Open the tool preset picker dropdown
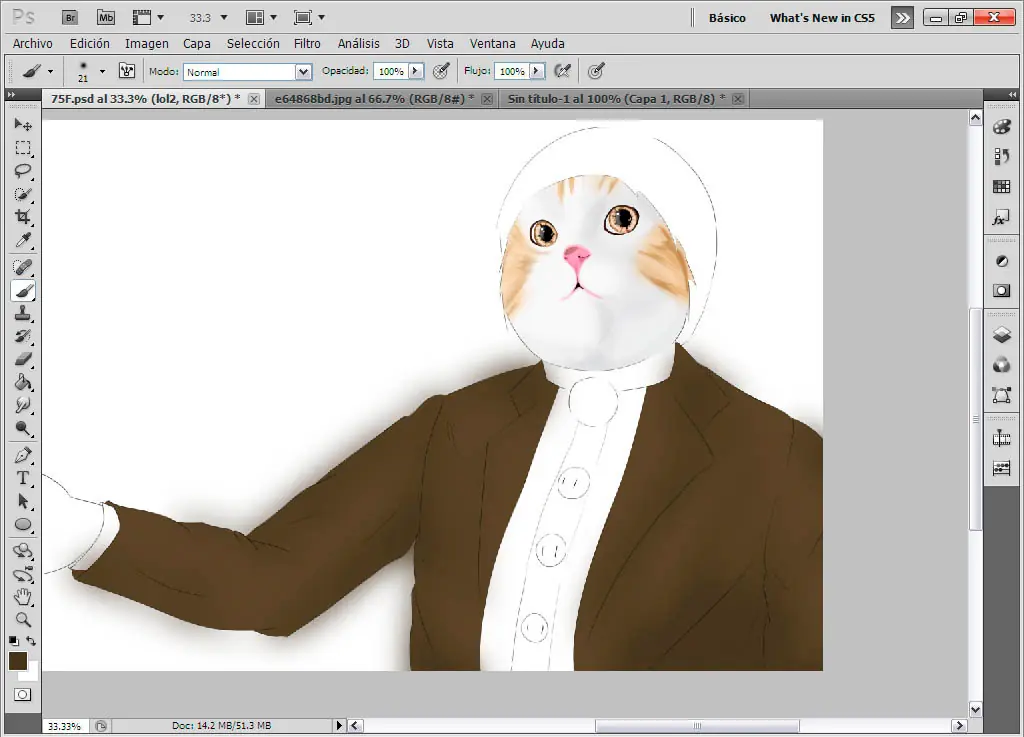 click(50, 71)
